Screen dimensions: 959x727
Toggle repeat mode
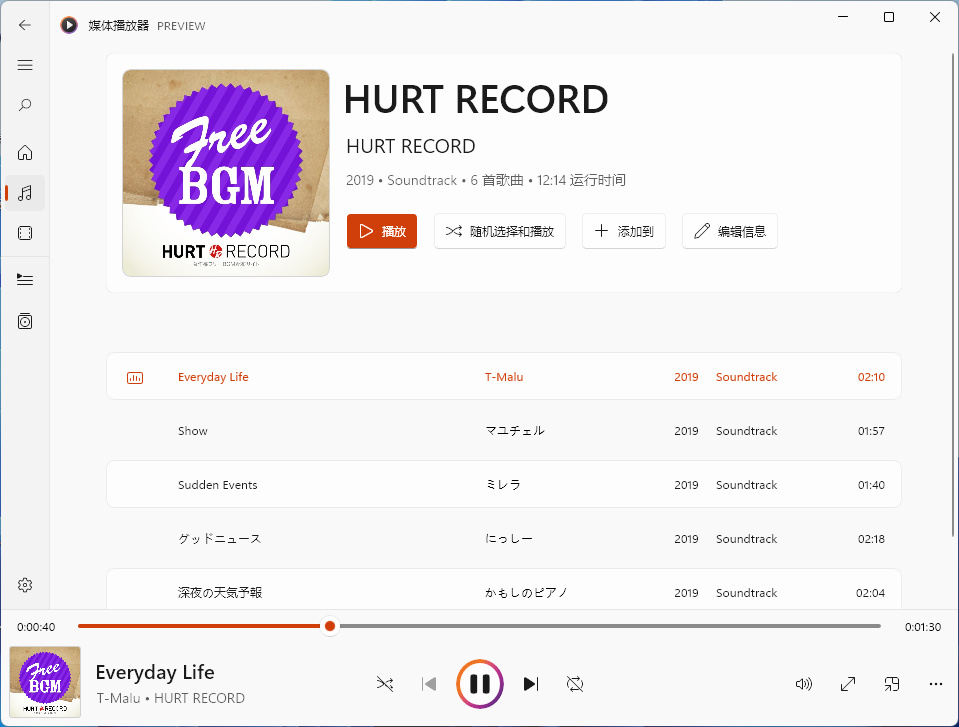point(575,684)
